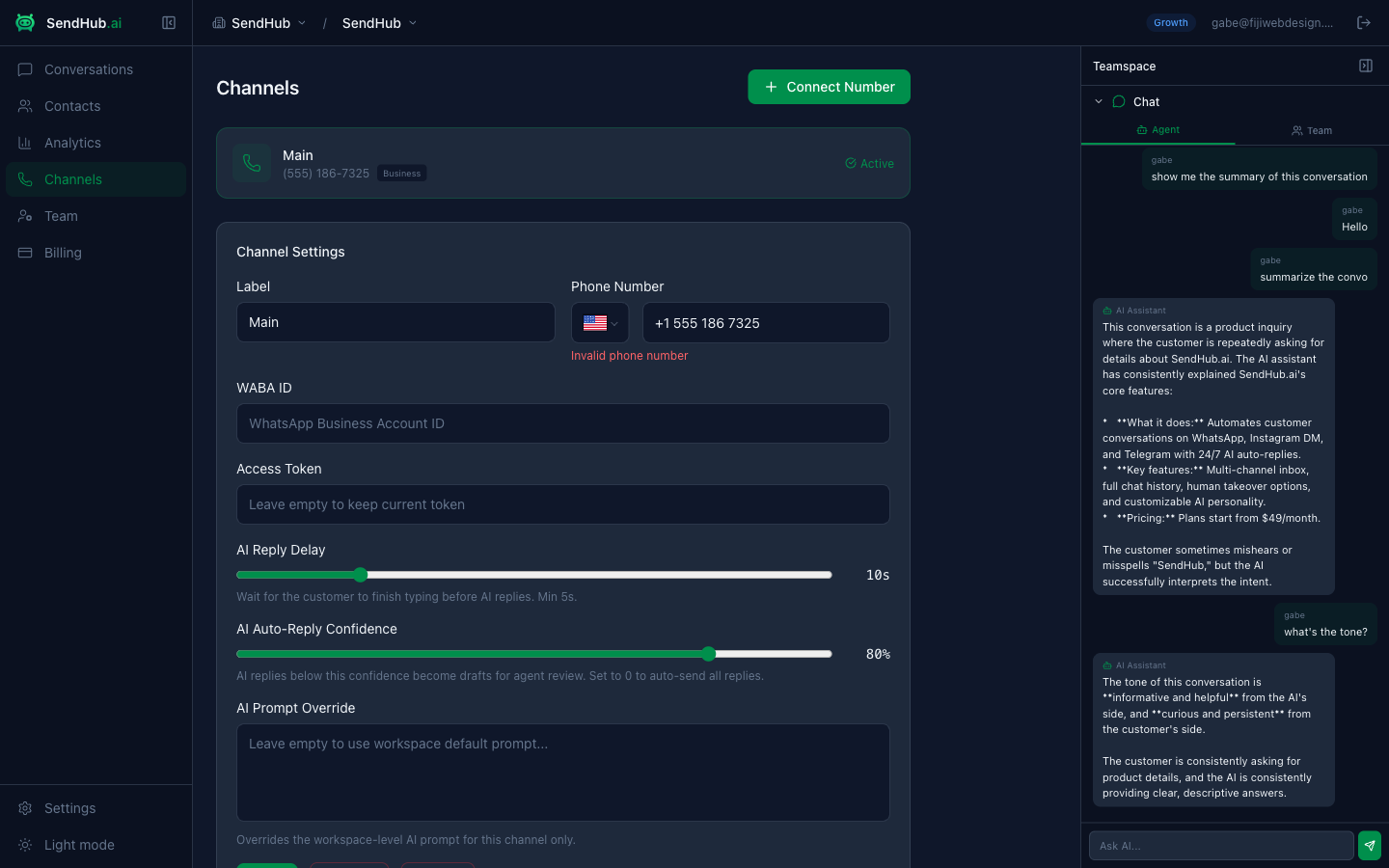Click the AI Prompt Override text area
This screenshot has height=868, width=1389.
563,773
